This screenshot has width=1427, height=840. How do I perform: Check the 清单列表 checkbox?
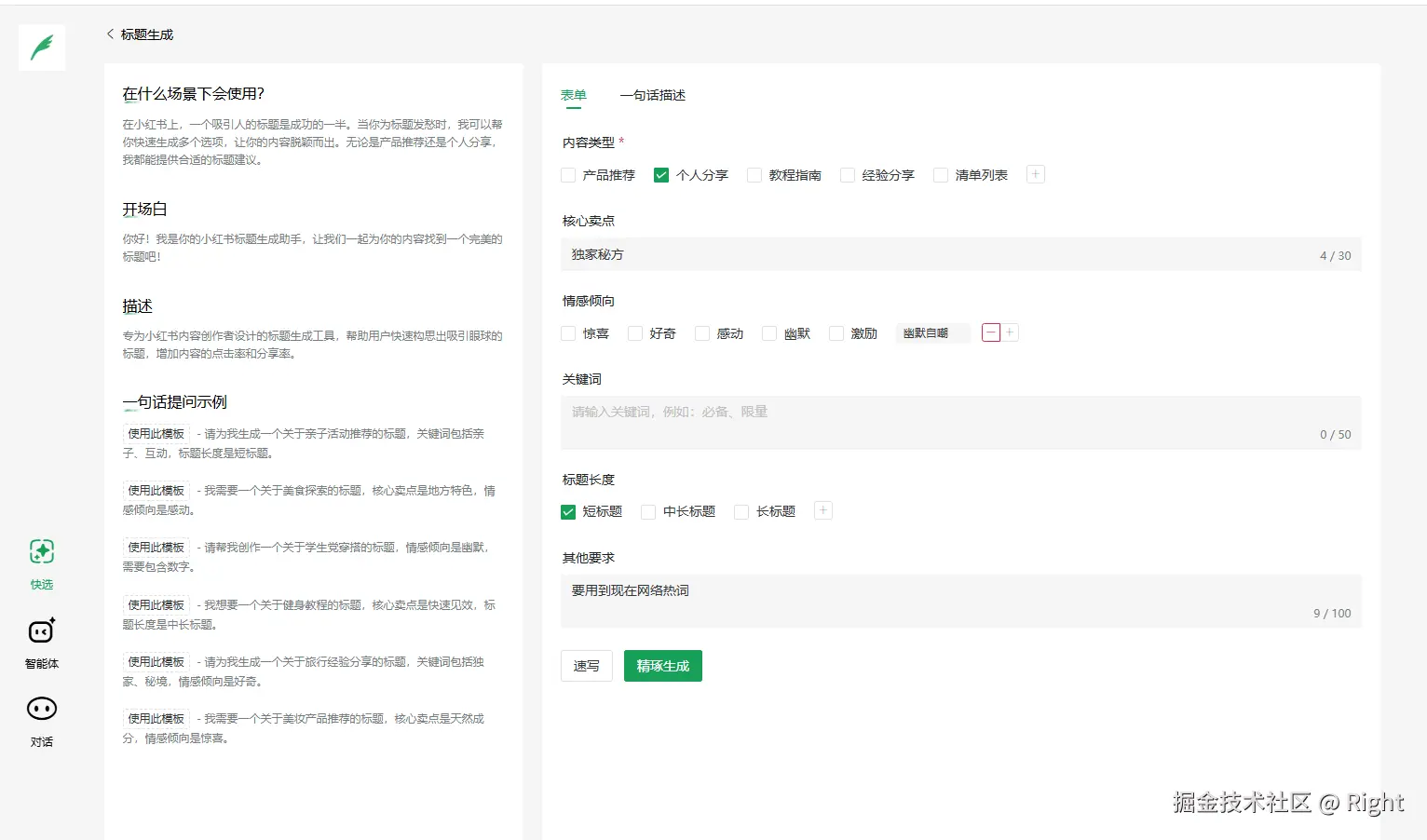click(941, 175)
